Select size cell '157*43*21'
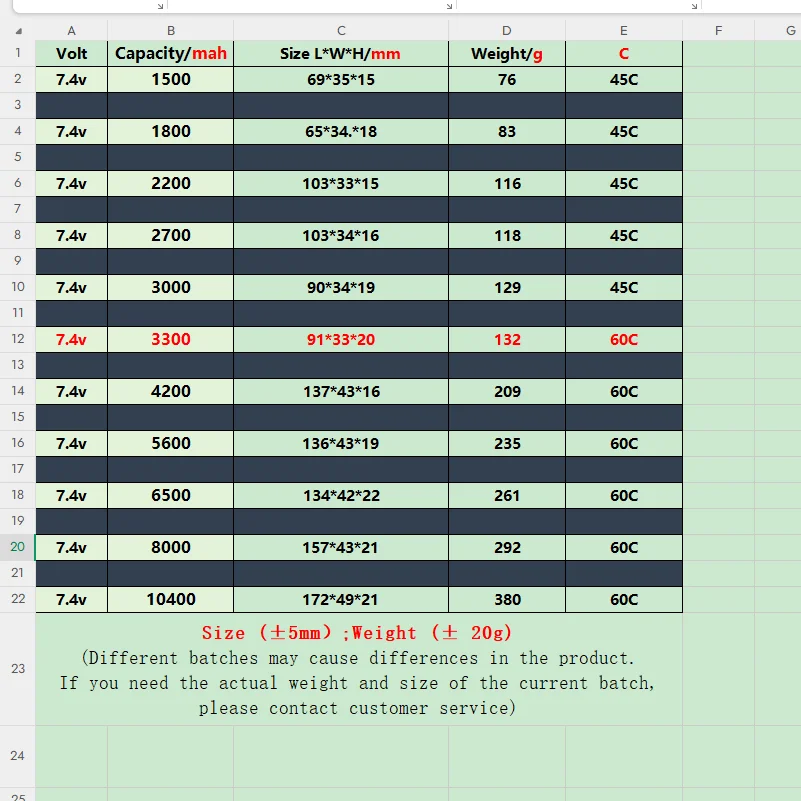This screenshot has height=801, width=801. tap(341, 548)
